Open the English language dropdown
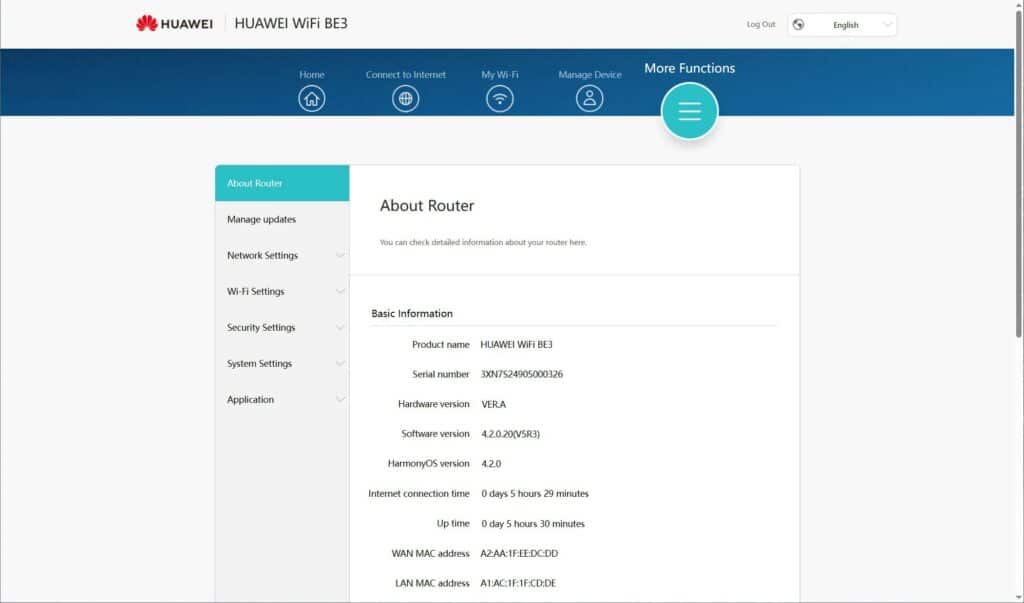Image resolution: width=1024 pixels, height=603 pixels. [x=842, y=25]
